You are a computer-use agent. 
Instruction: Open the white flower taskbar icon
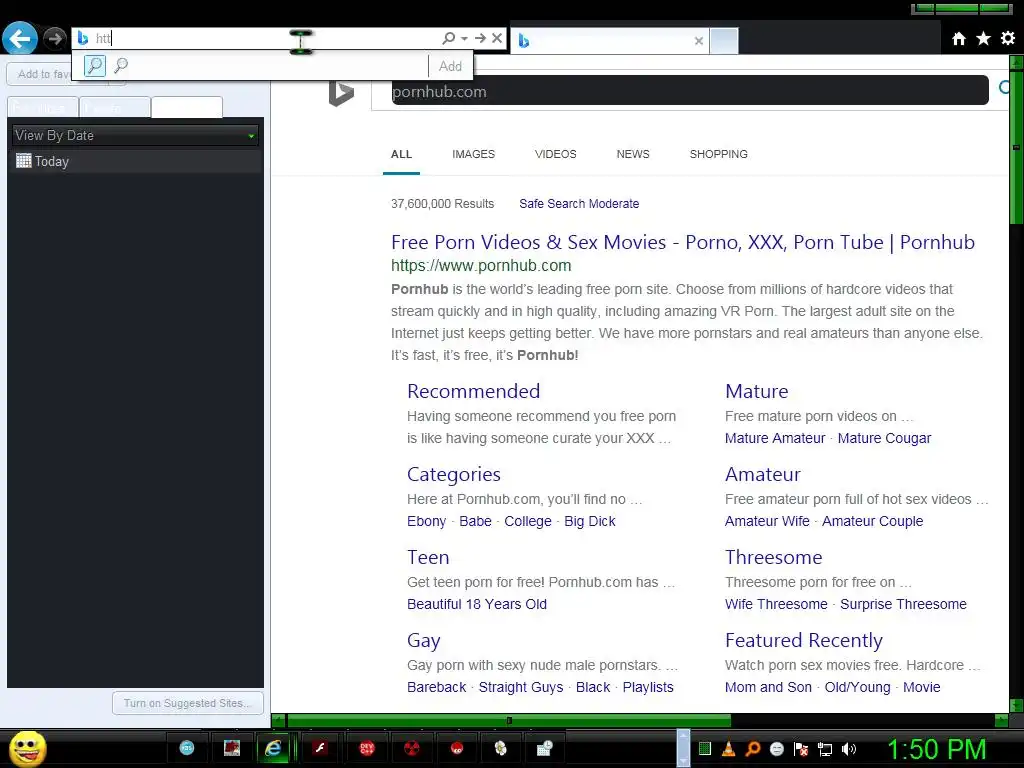[501, 748]
